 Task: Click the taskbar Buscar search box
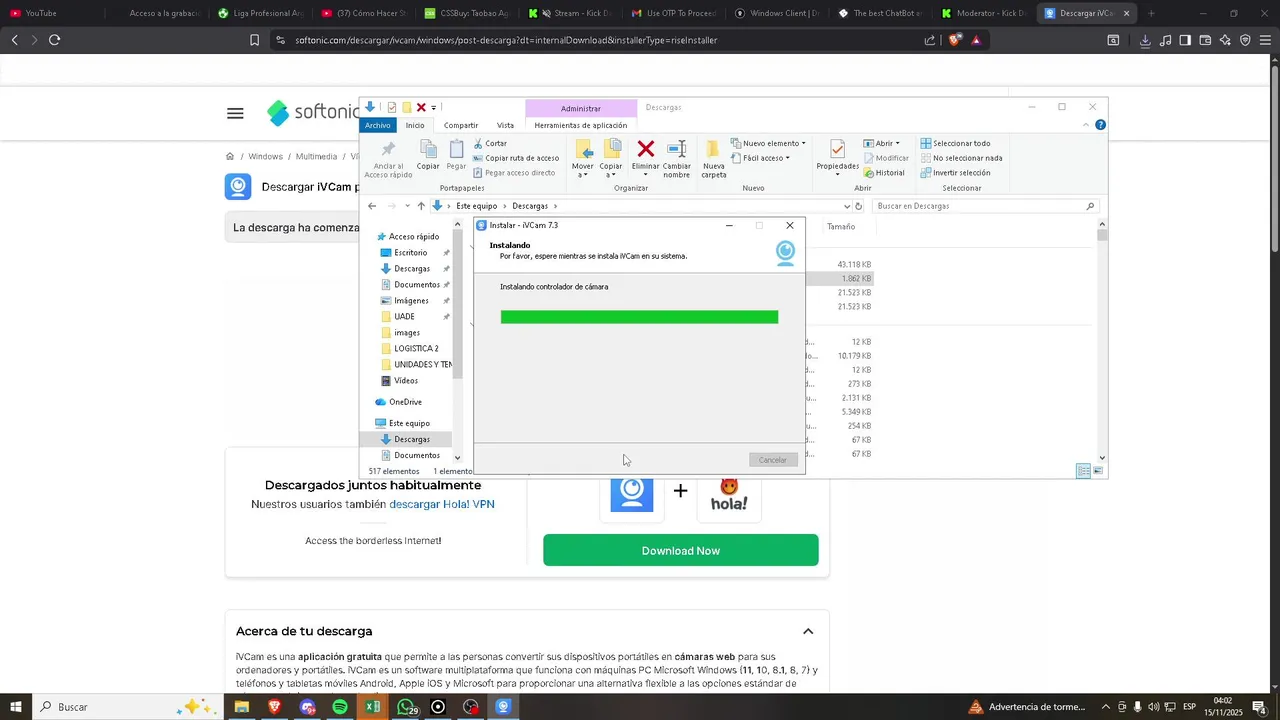tap(127, 707)
